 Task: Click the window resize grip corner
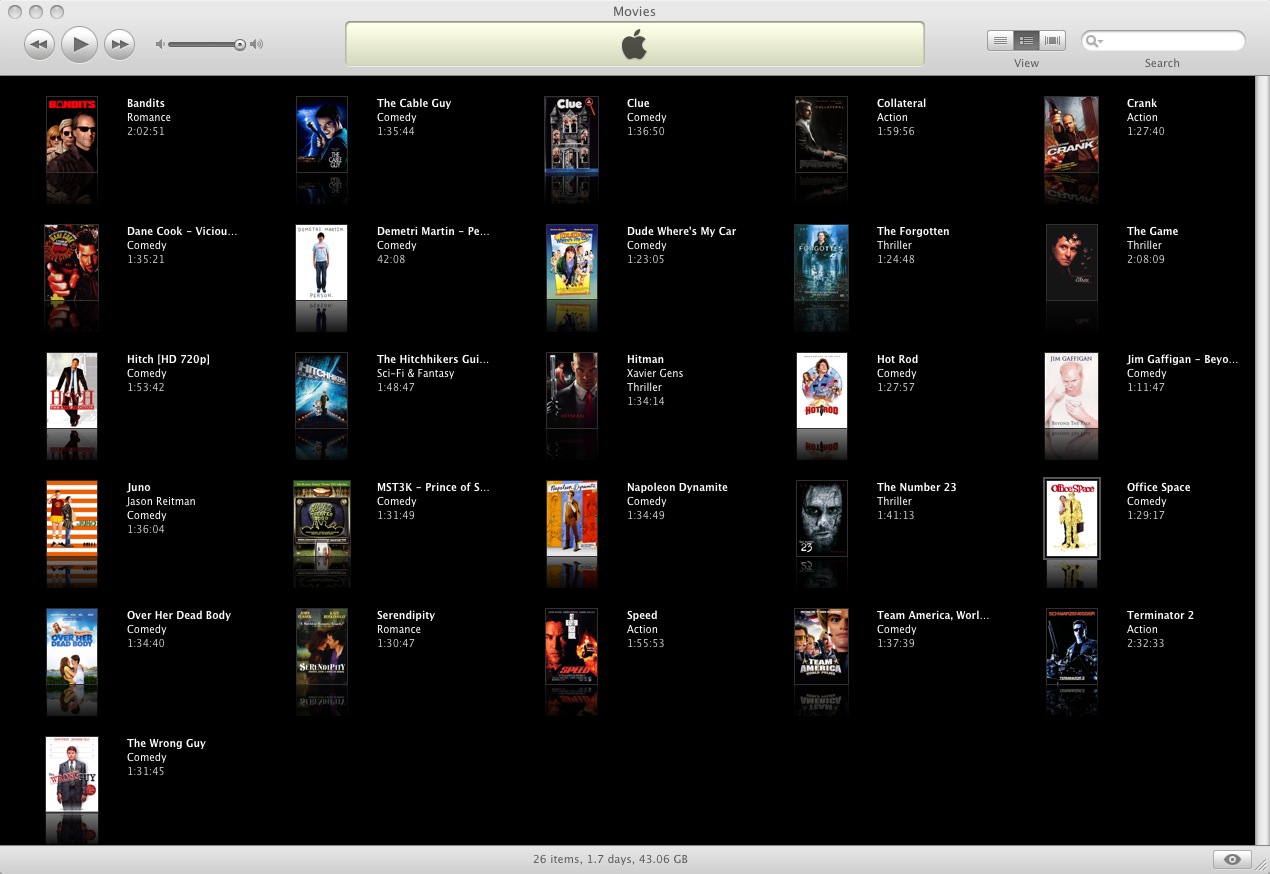[x=1261, y=865]
